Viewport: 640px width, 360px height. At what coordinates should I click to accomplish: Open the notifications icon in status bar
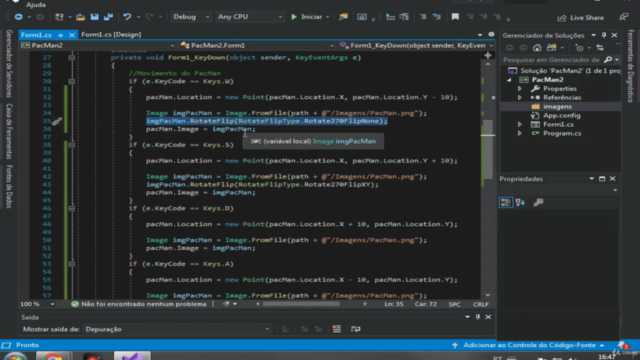click(x=622, y=345)
